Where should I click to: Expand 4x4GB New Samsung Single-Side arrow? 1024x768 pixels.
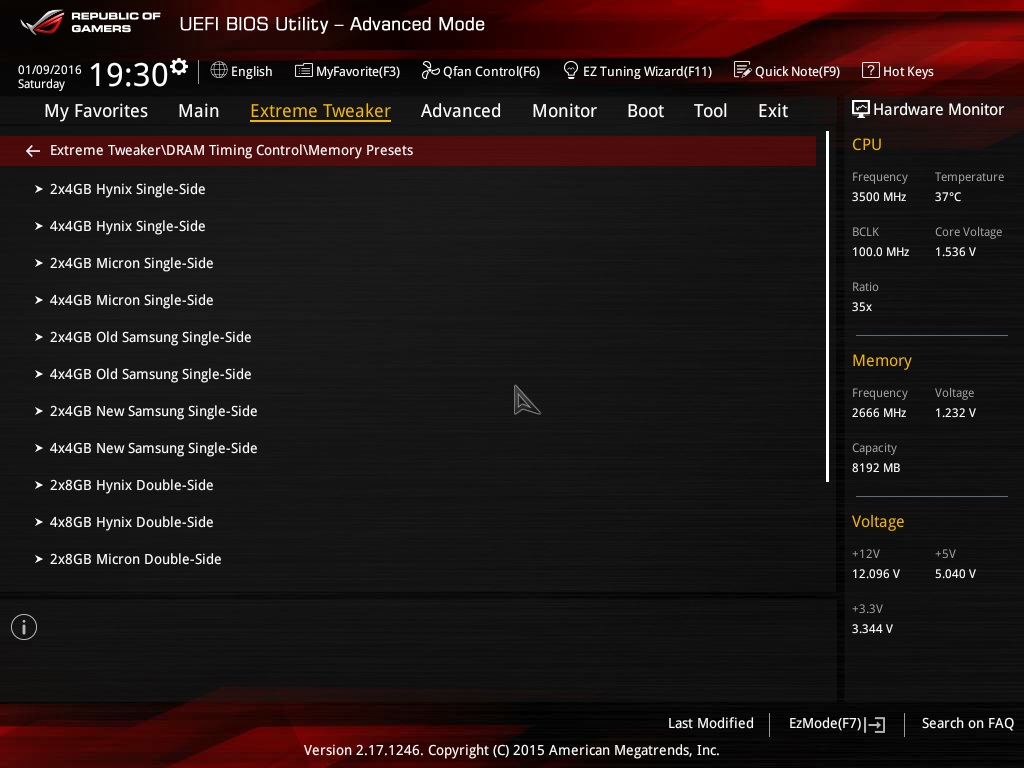click(39, 449)
